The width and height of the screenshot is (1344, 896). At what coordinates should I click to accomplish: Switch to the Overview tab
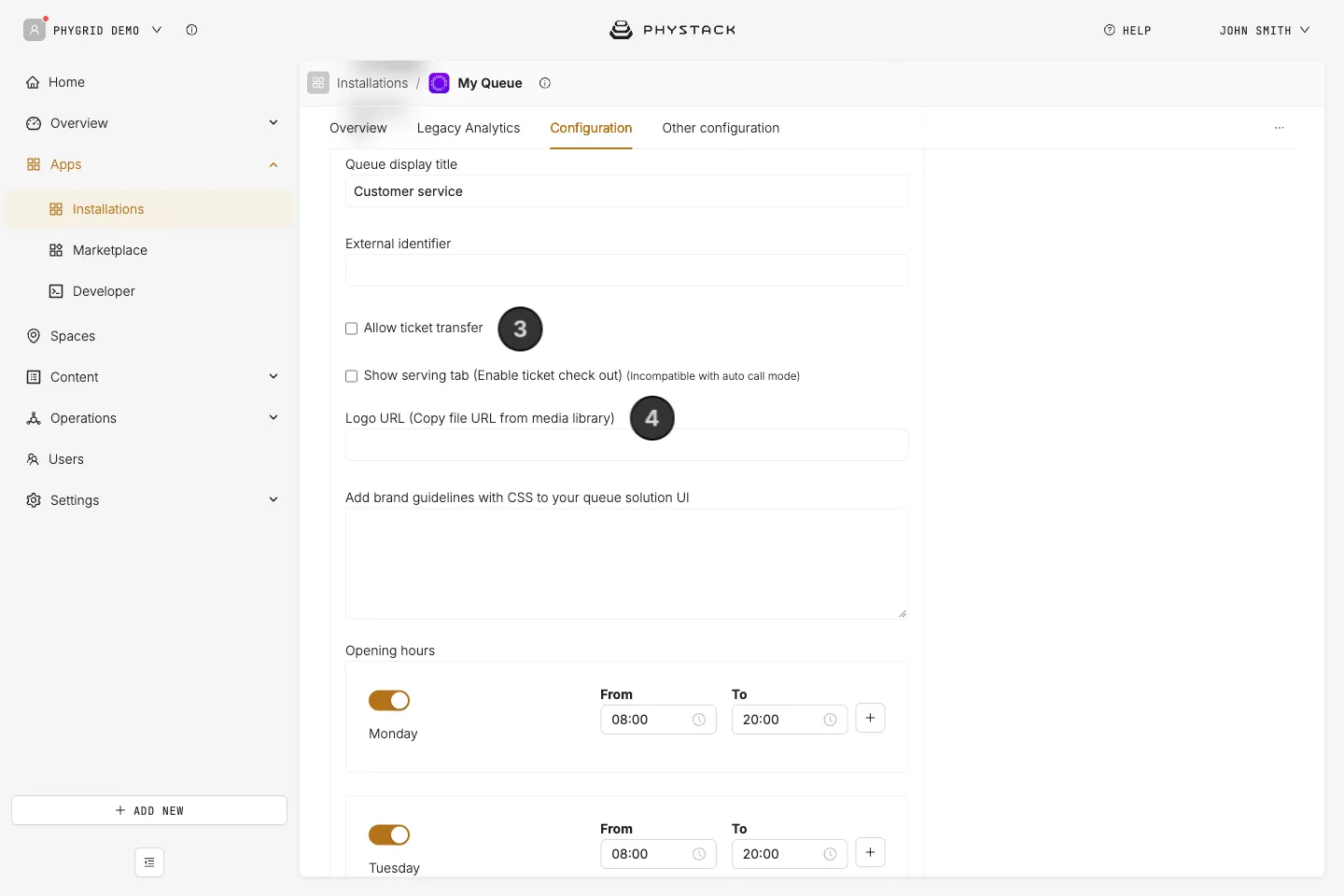point(358,128)
